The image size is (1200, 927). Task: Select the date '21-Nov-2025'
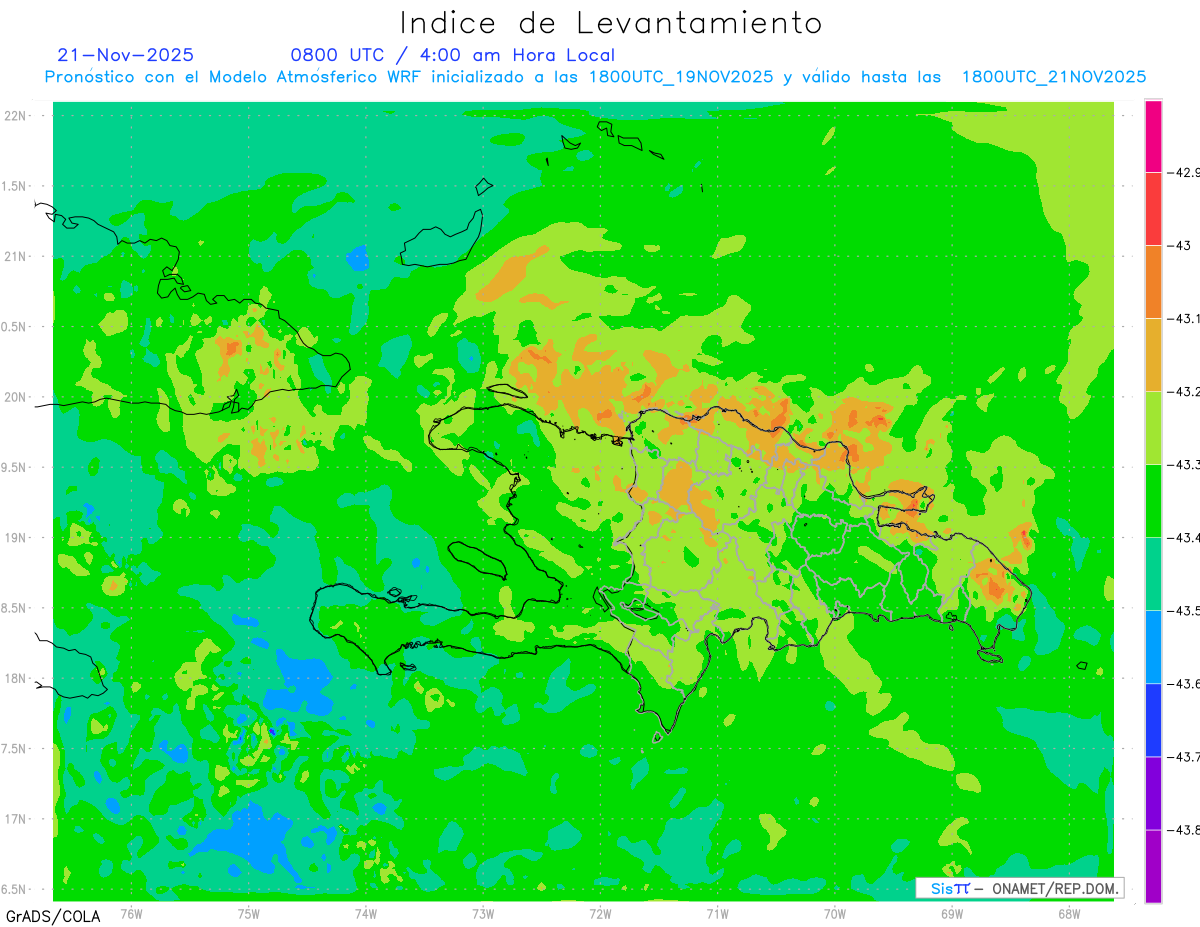[x=126, y=55]
